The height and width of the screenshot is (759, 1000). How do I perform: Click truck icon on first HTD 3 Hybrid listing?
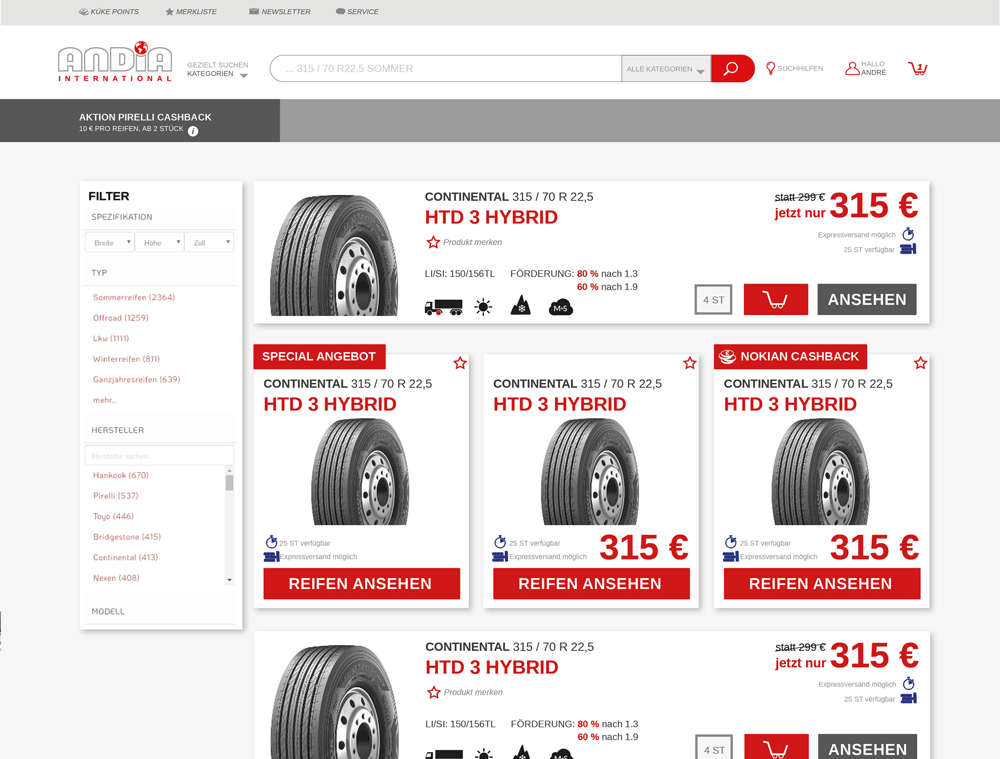point(443,307)
